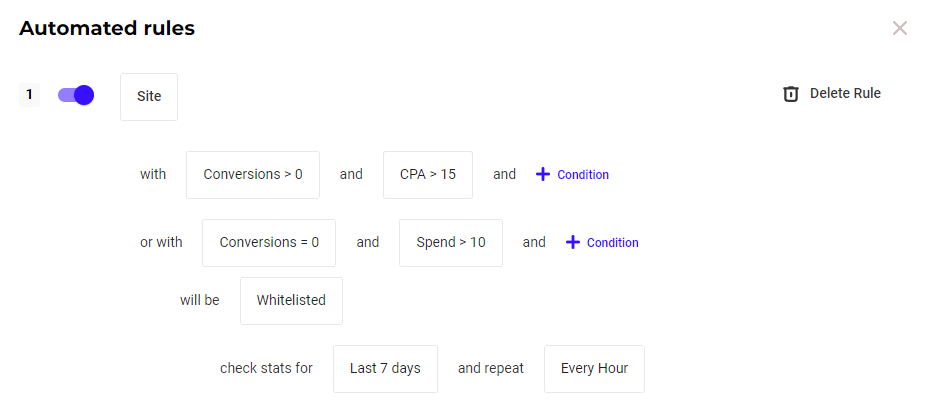The image size is (945, 415).
Task: Click the Delete Rule text
Action: pos(845,93)
